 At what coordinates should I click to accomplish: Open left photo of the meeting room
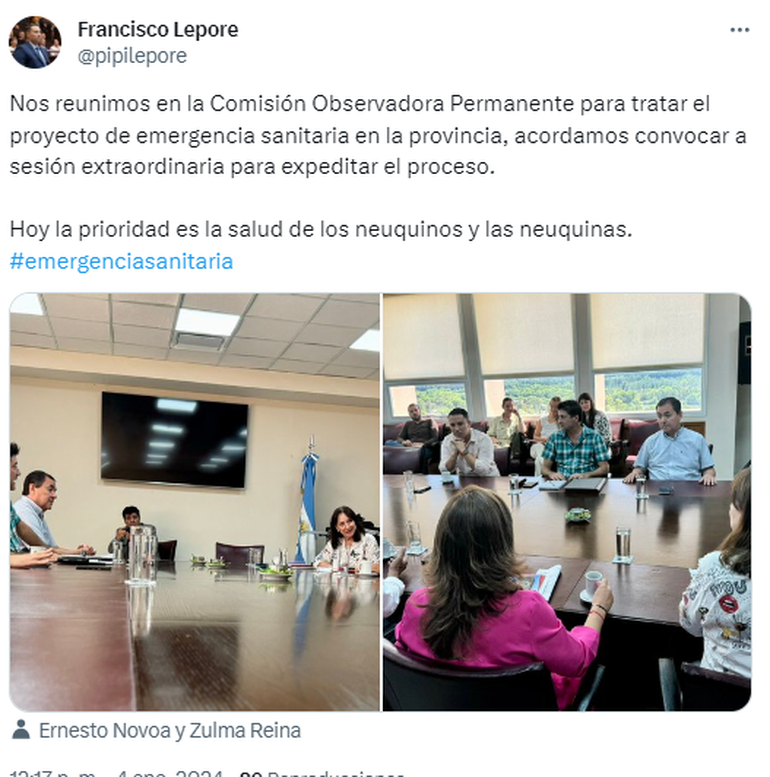195,502
